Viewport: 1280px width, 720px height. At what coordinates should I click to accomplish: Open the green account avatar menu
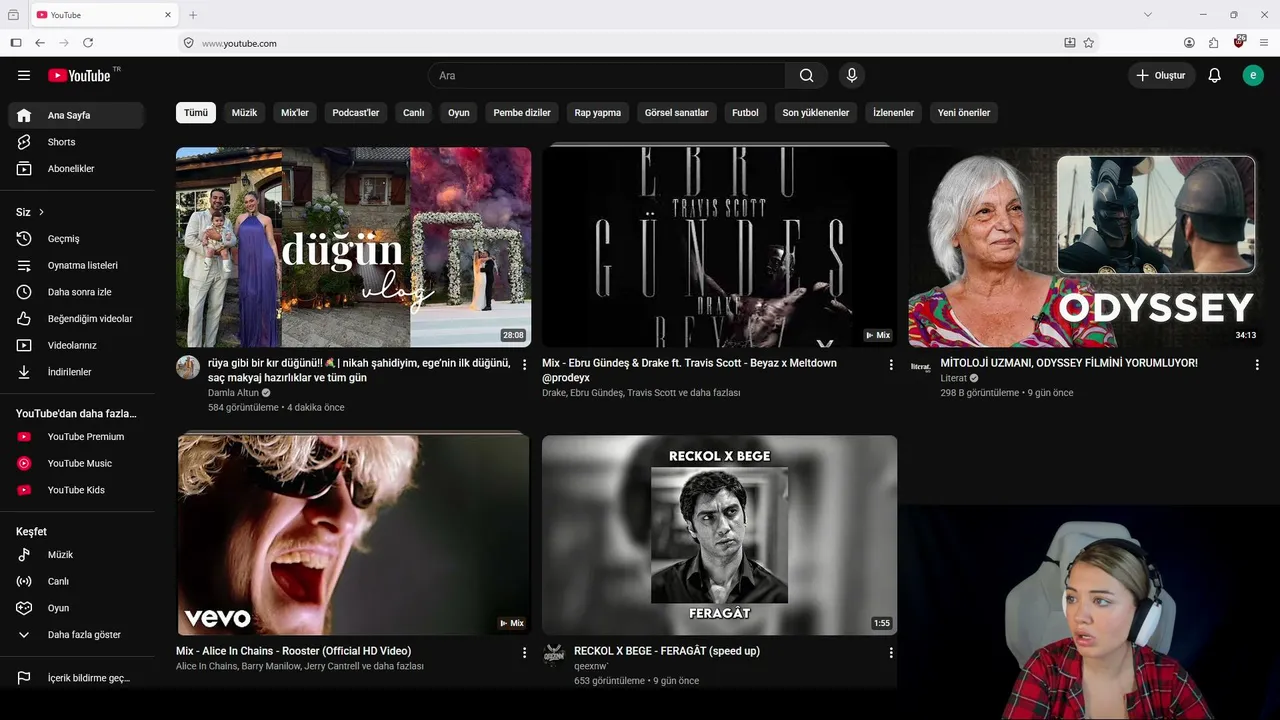[x=1253, y=75]
